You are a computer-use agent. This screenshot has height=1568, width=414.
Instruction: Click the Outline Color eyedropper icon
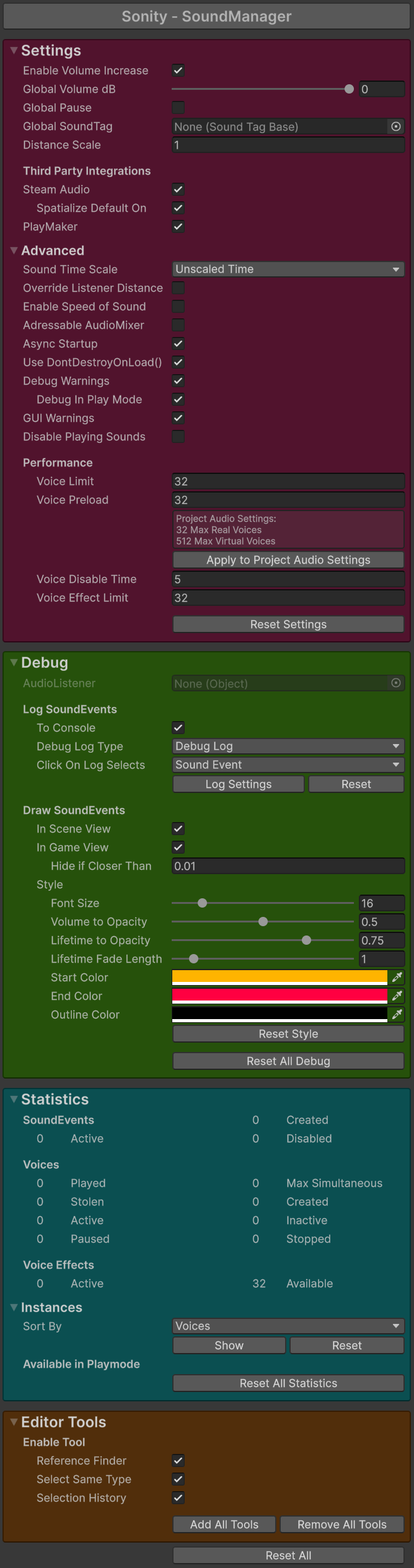click(397, 1014)
